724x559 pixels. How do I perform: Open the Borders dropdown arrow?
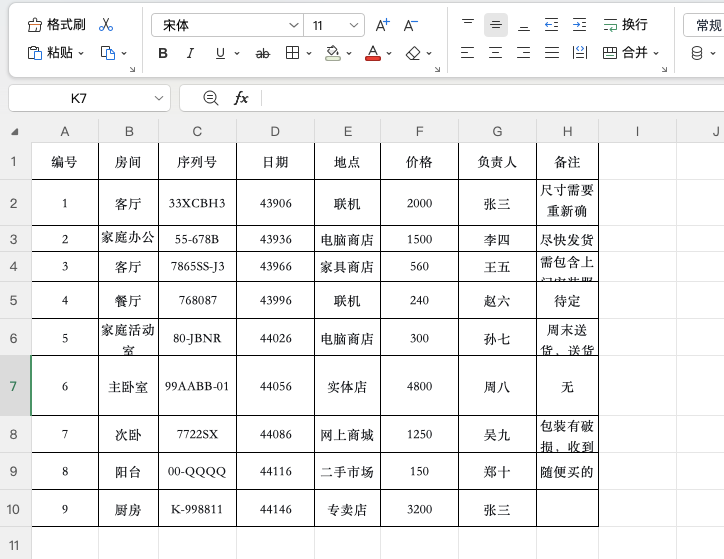(309, 54)
